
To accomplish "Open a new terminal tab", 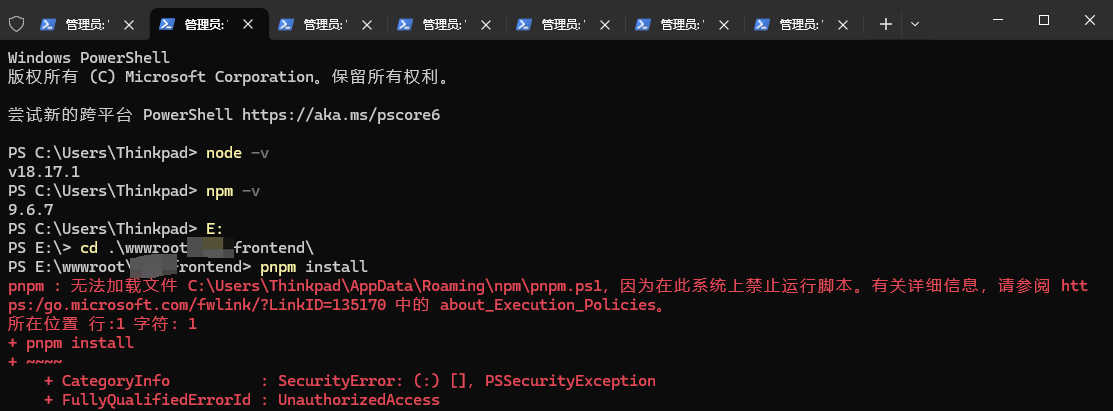I will [x=885, y=24].
